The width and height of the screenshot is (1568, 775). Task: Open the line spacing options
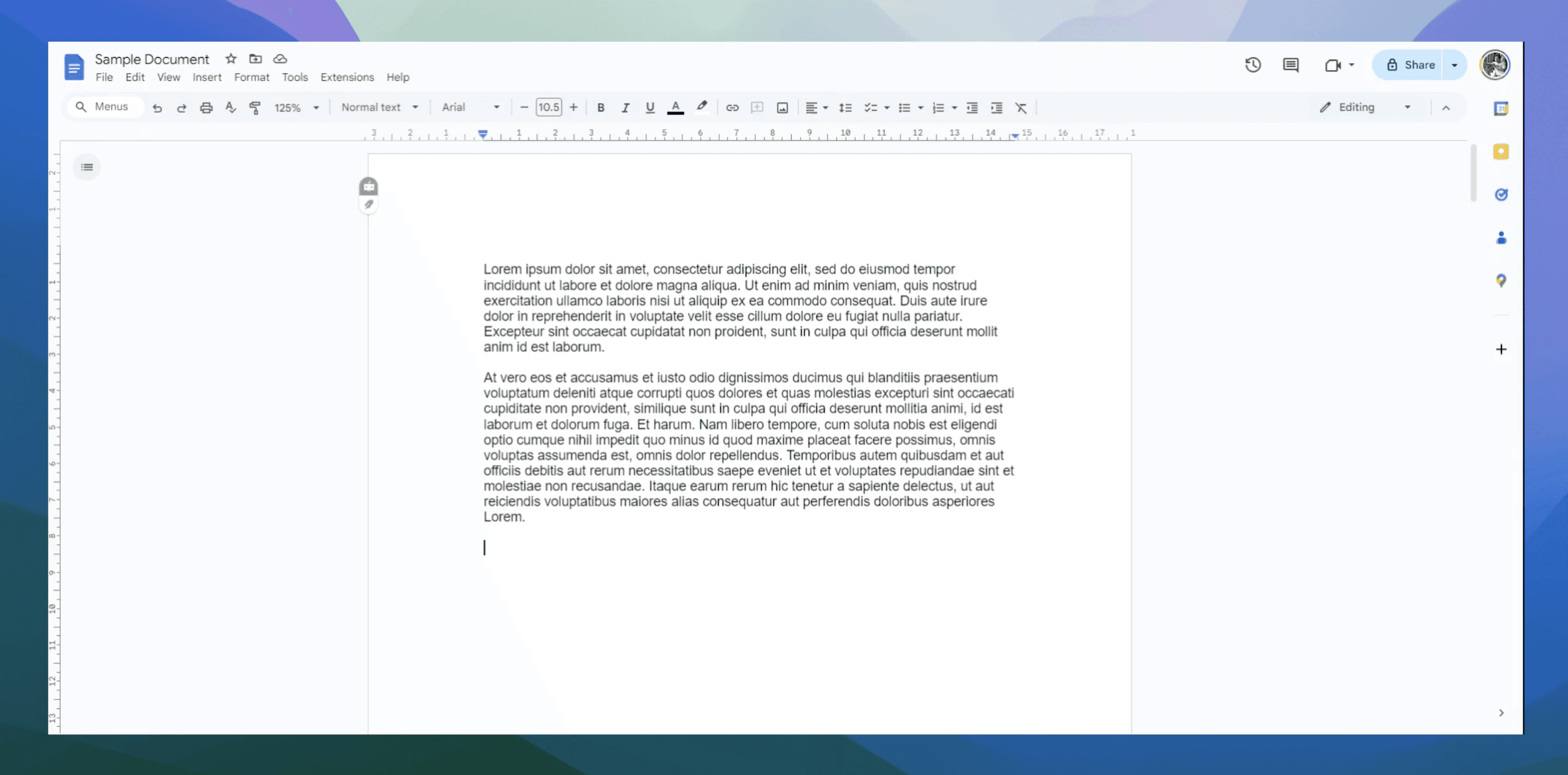pos(845,107)
